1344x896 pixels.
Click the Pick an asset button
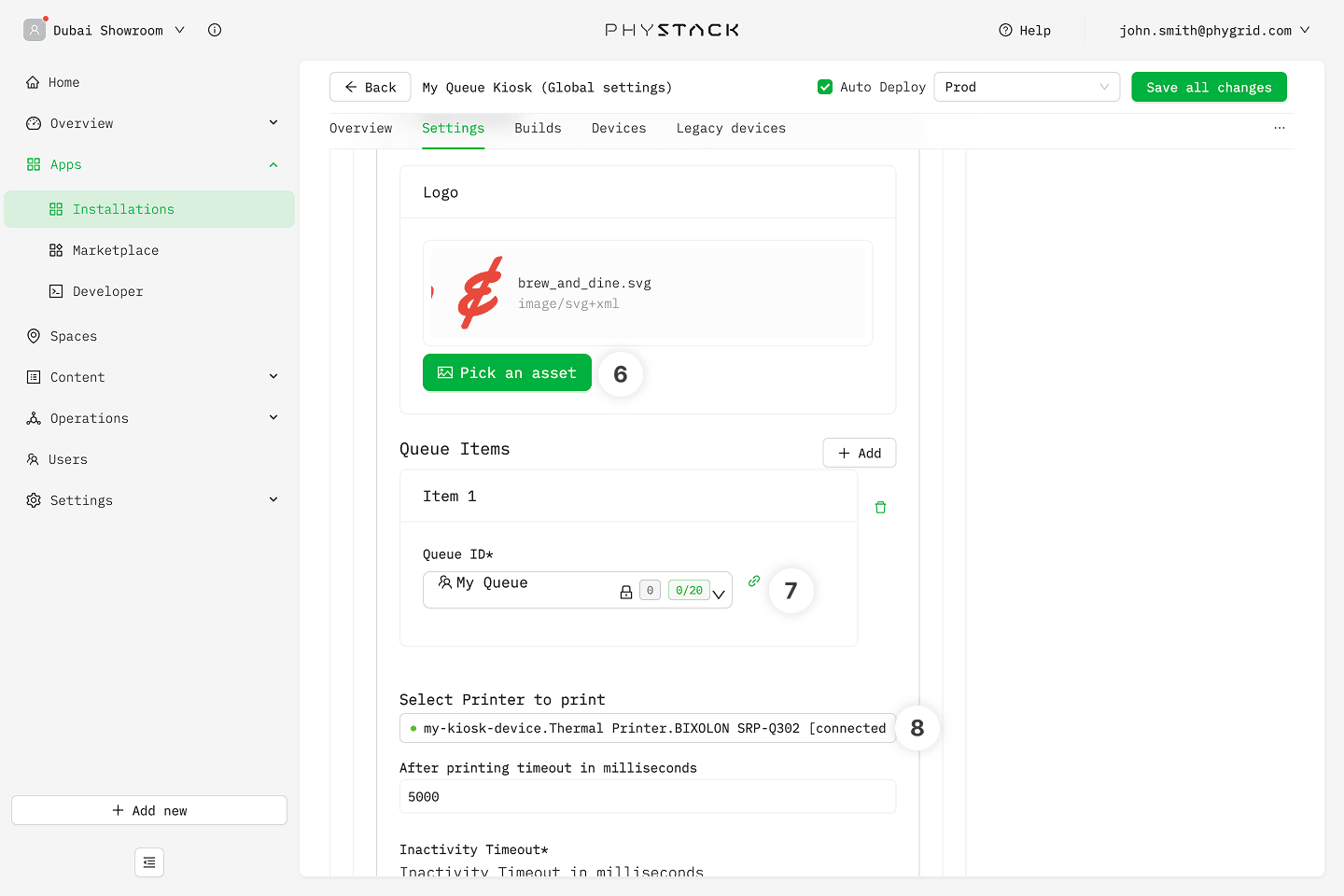(507, 372)
